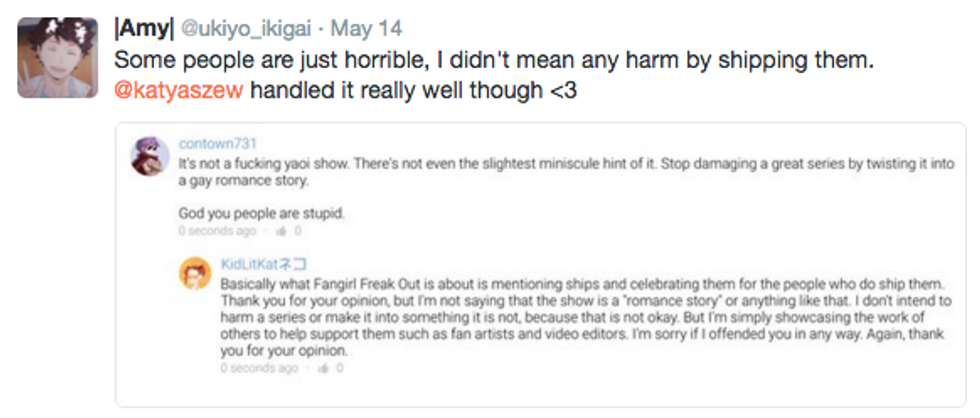Like KidLitKat's reply with thumbs-up icon
The width and height of the screenshot is (980, 418).
click(x=326, y=368)
